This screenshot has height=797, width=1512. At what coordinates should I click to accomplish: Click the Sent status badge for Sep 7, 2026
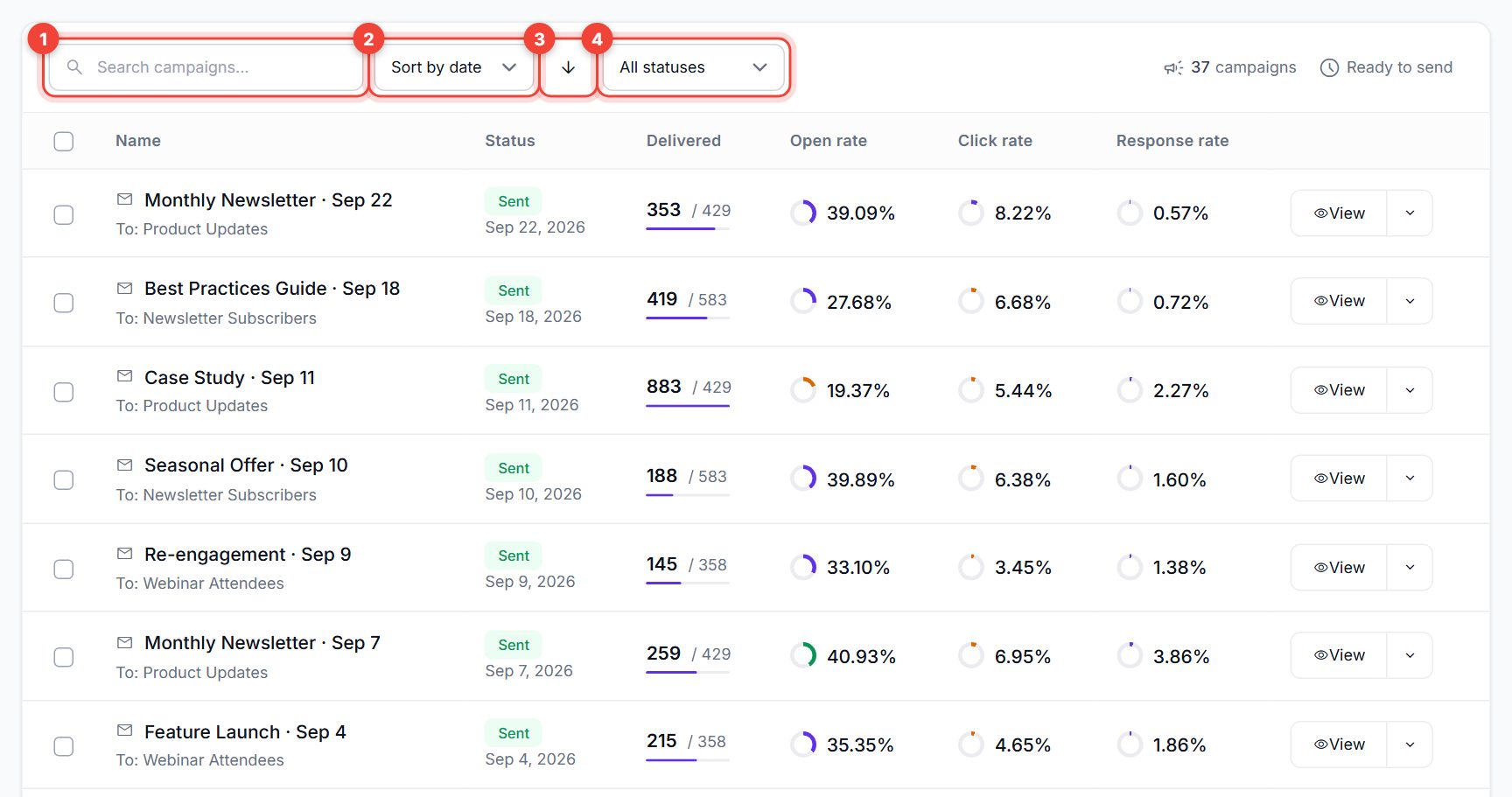point(514,645)
